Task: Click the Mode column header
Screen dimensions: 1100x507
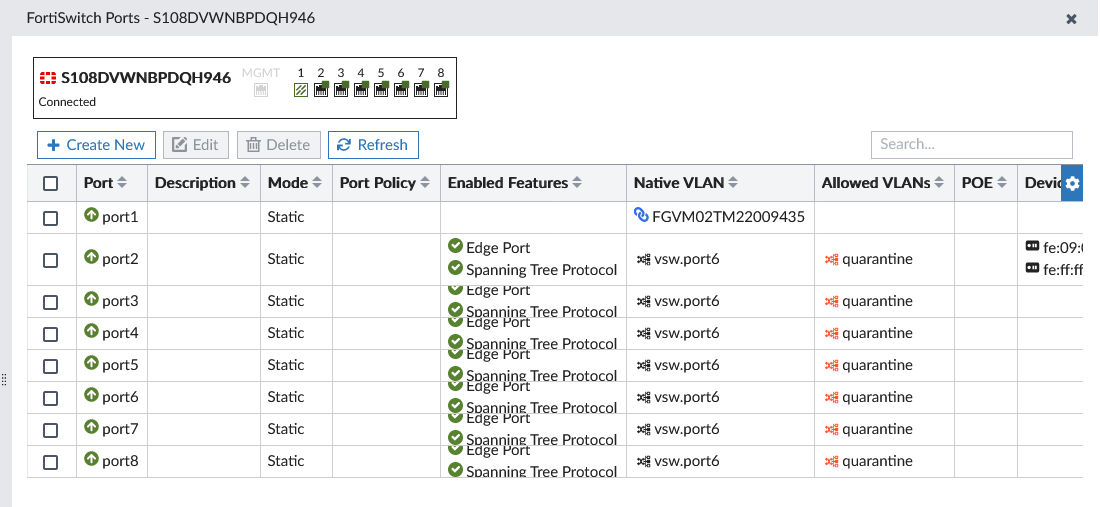Action: pos(295,183)
